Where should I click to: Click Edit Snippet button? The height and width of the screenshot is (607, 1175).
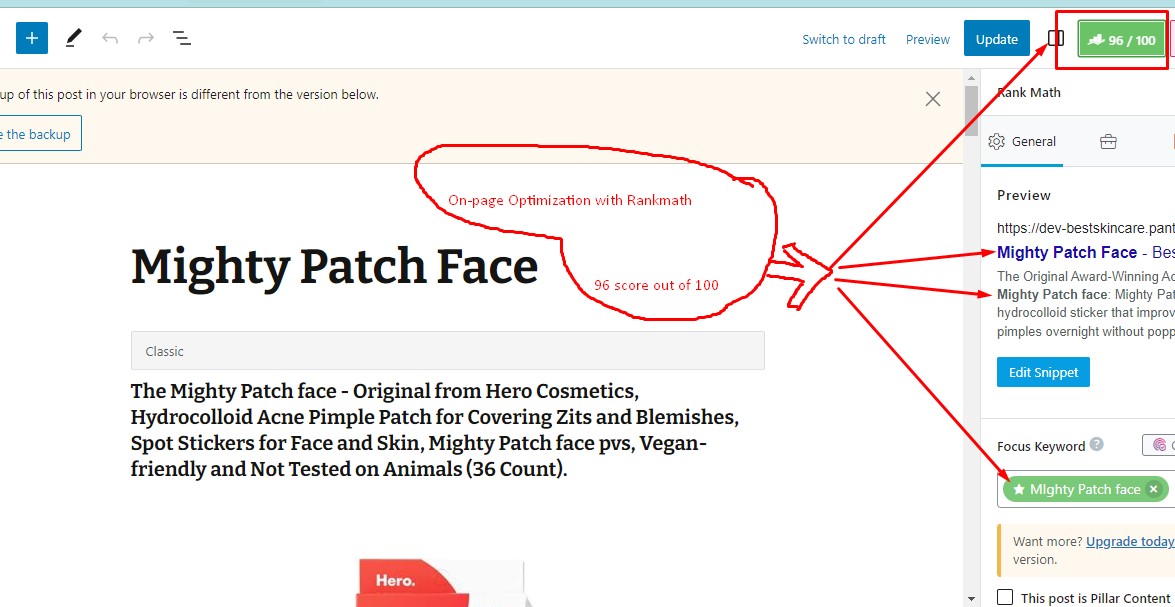pos(1043,372)
